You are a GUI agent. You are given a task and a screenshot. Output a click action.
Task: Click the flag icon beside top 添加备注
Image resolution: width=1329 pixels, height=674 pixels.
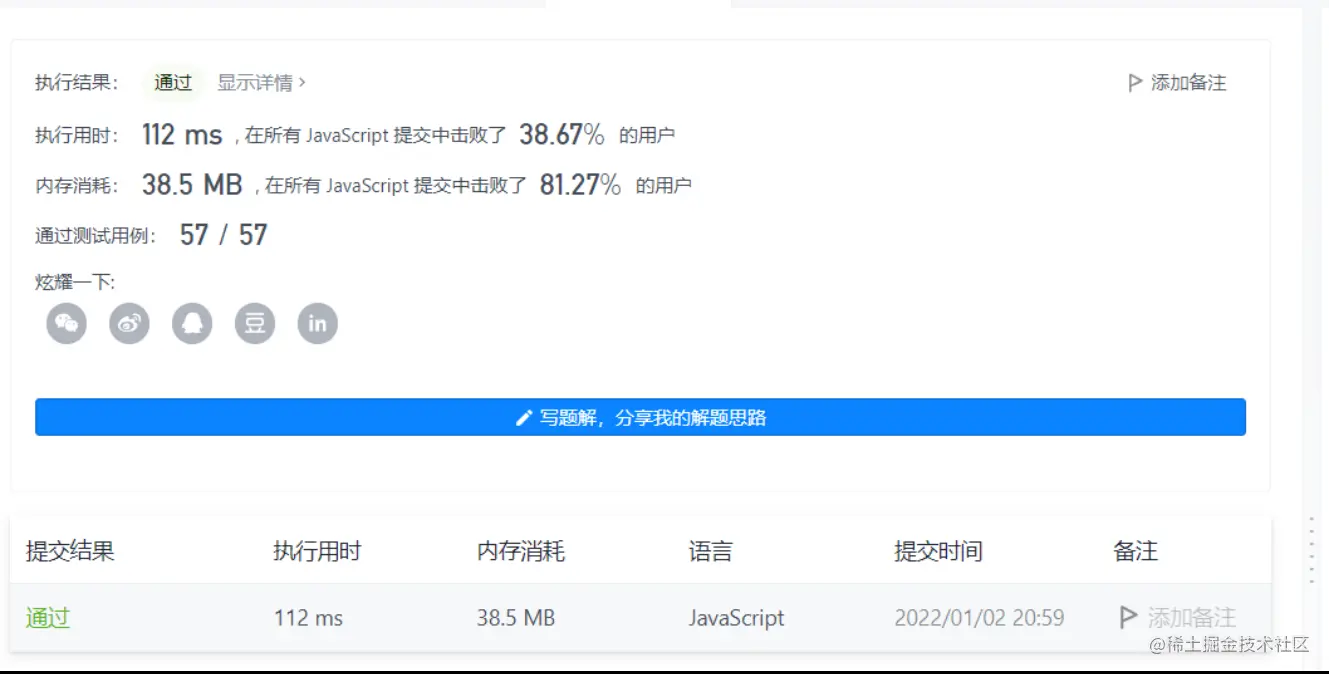(x=1135, y=83)
